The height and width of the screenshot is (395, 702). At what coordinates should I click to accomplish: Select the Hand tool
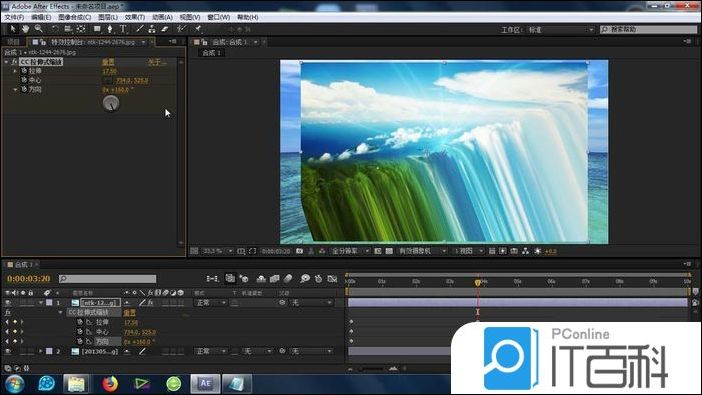click(x=26, y=29)
